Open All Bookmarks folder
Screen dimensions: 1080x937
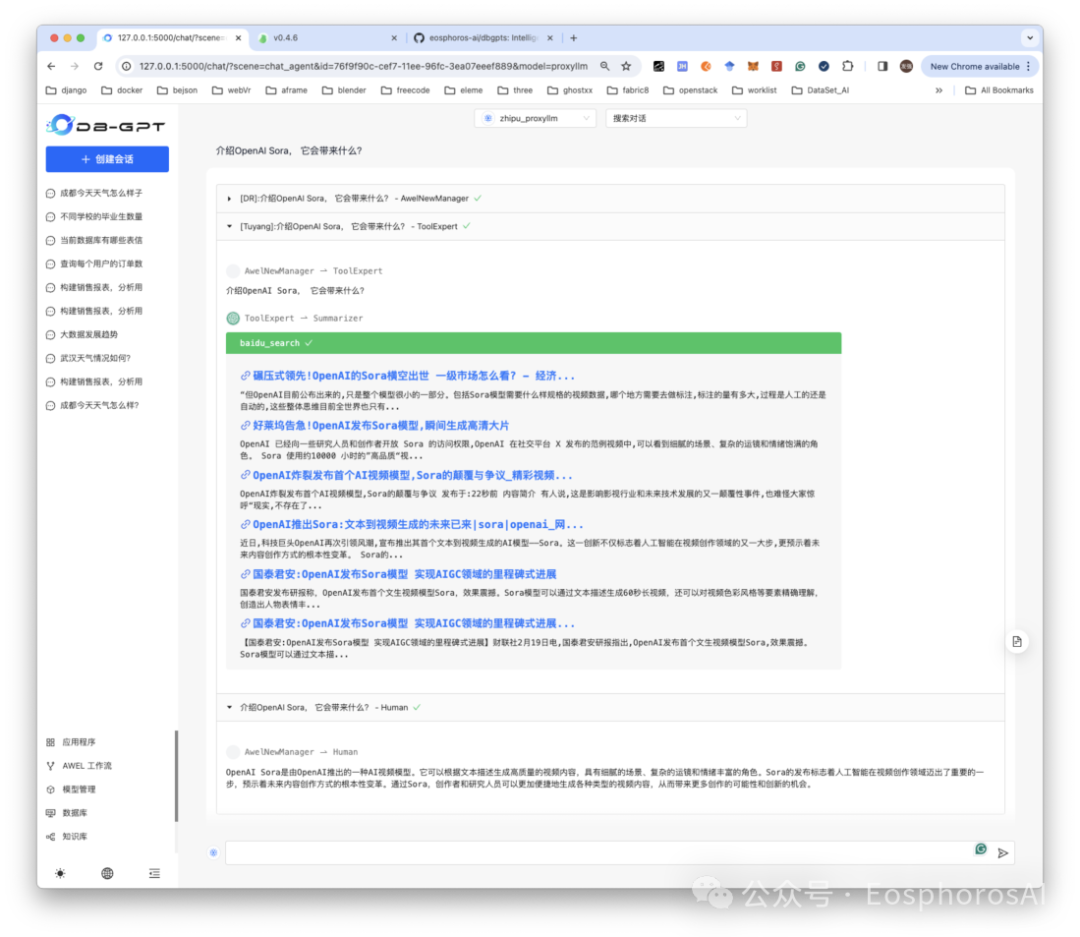pos(999,90)
